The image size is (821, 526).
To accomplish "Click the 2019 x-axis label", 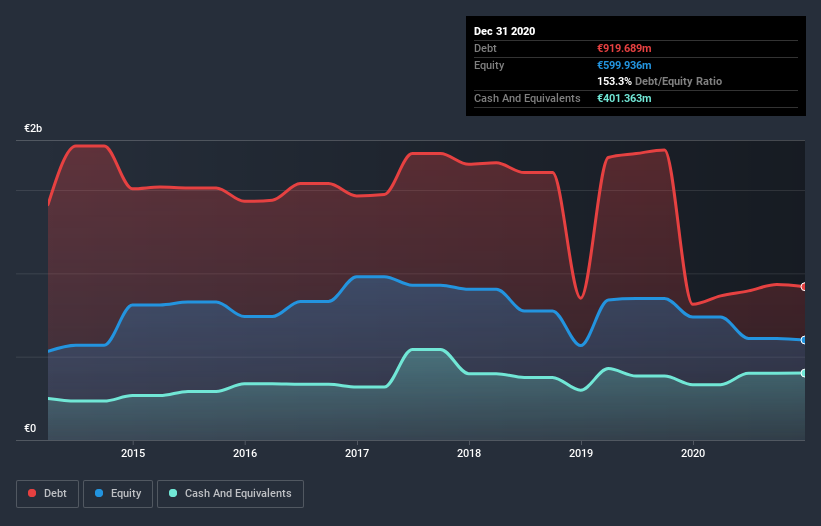I will click(x=581, y=453).
